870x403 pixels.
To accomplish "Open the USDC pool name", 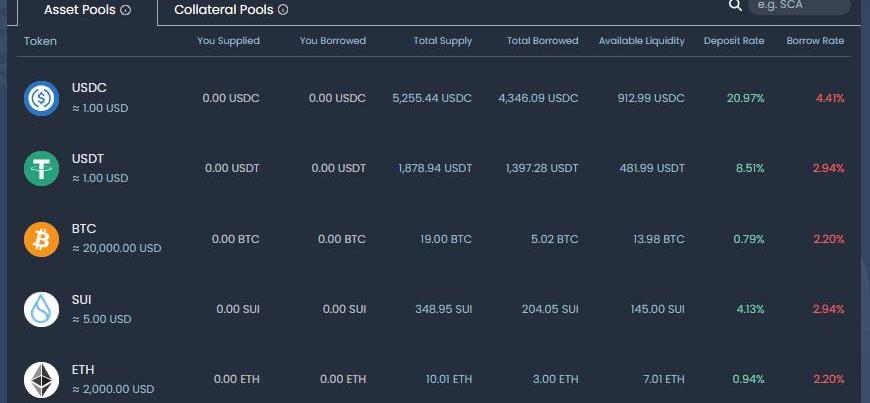I will [x=89, y=89].
